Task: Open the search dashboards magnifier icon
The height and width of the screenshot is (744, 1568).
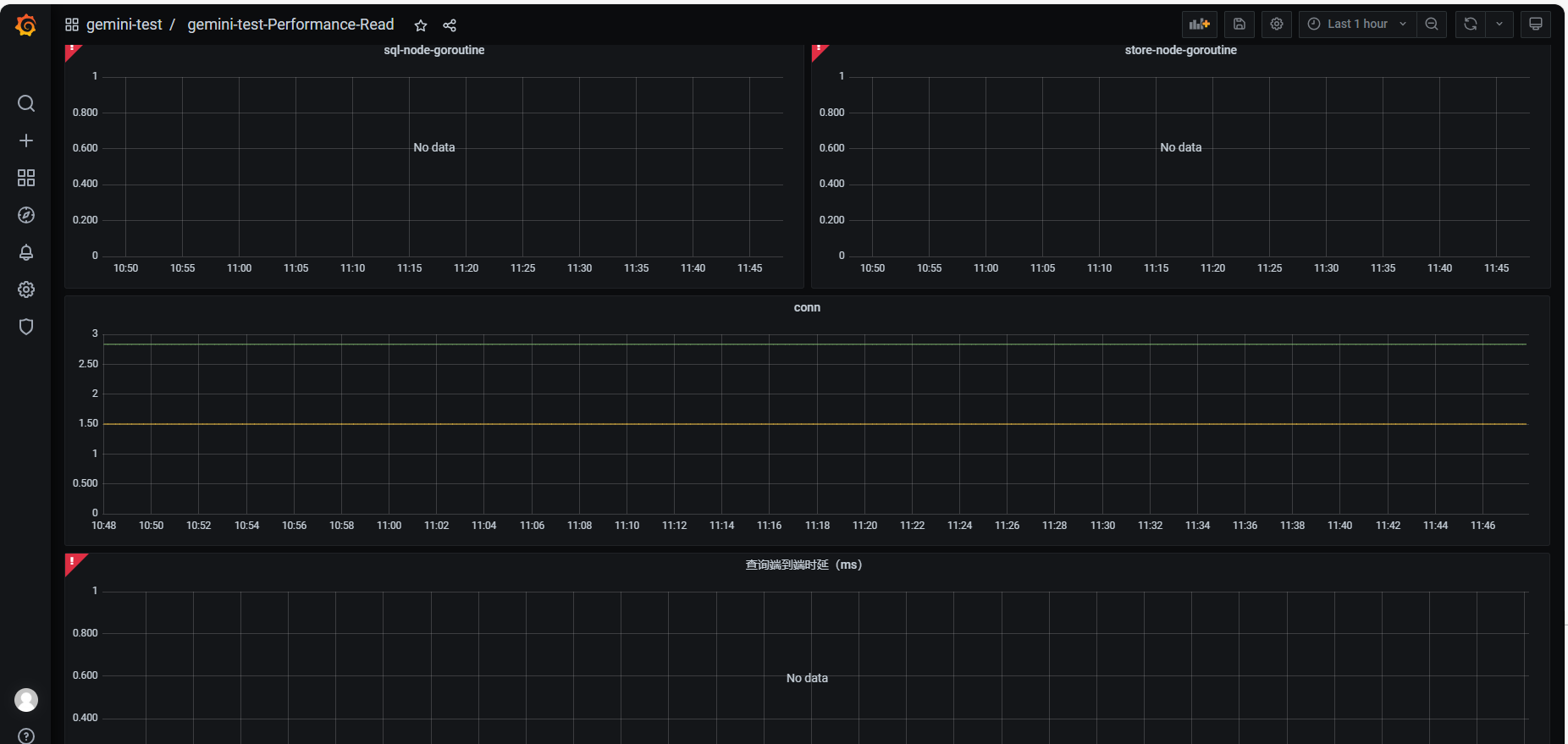Action: pyautogui.click(x=26, y=103)
